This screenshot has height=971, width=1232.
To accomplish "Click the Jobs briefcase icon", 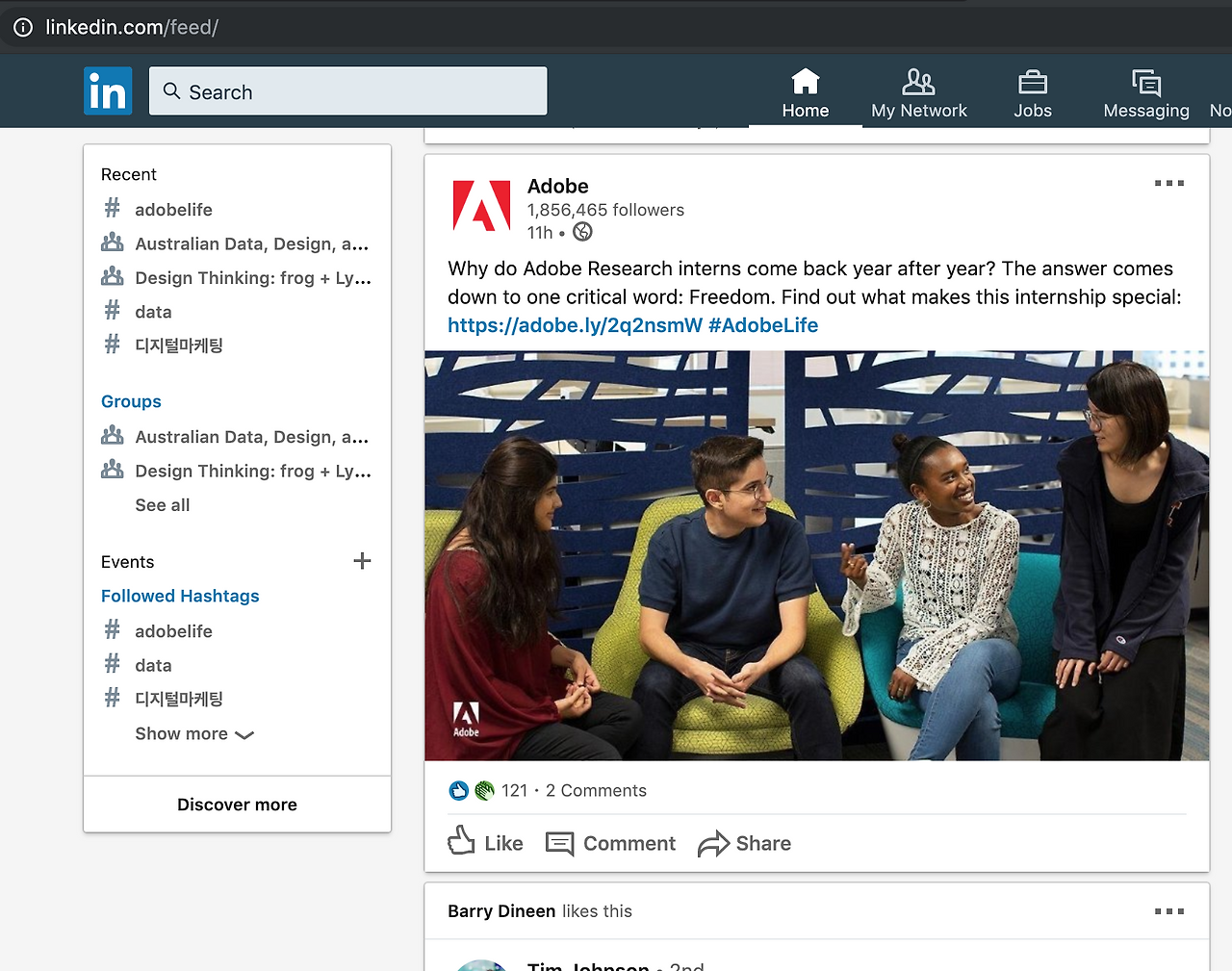I will (1033, 82).
